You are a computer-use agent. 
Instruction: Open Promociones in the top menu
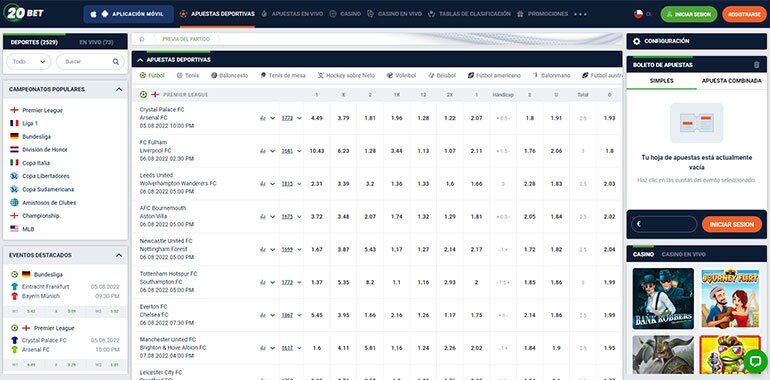[543, 14]
